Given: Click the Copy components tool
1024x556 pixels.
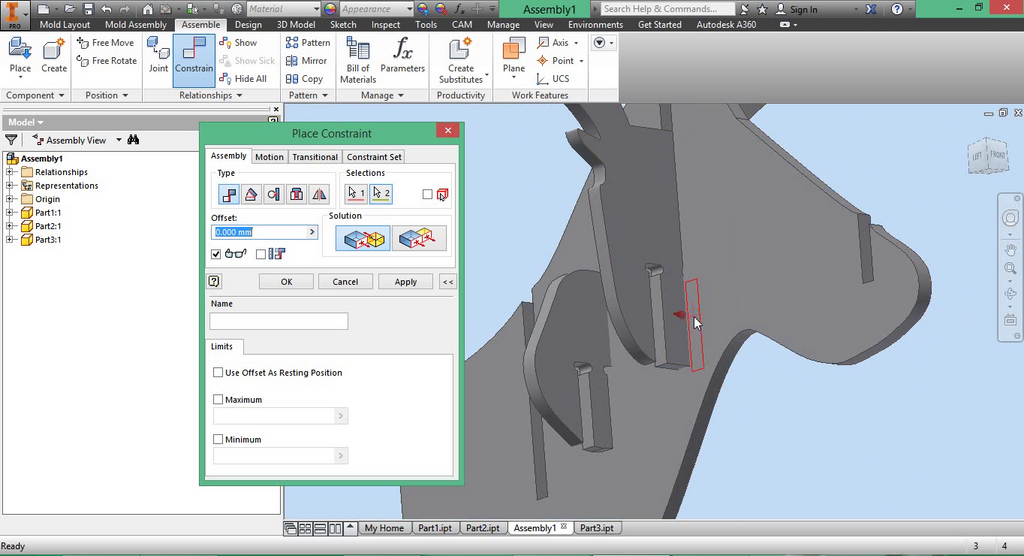Looking at the screenshot, I should 304,78.
